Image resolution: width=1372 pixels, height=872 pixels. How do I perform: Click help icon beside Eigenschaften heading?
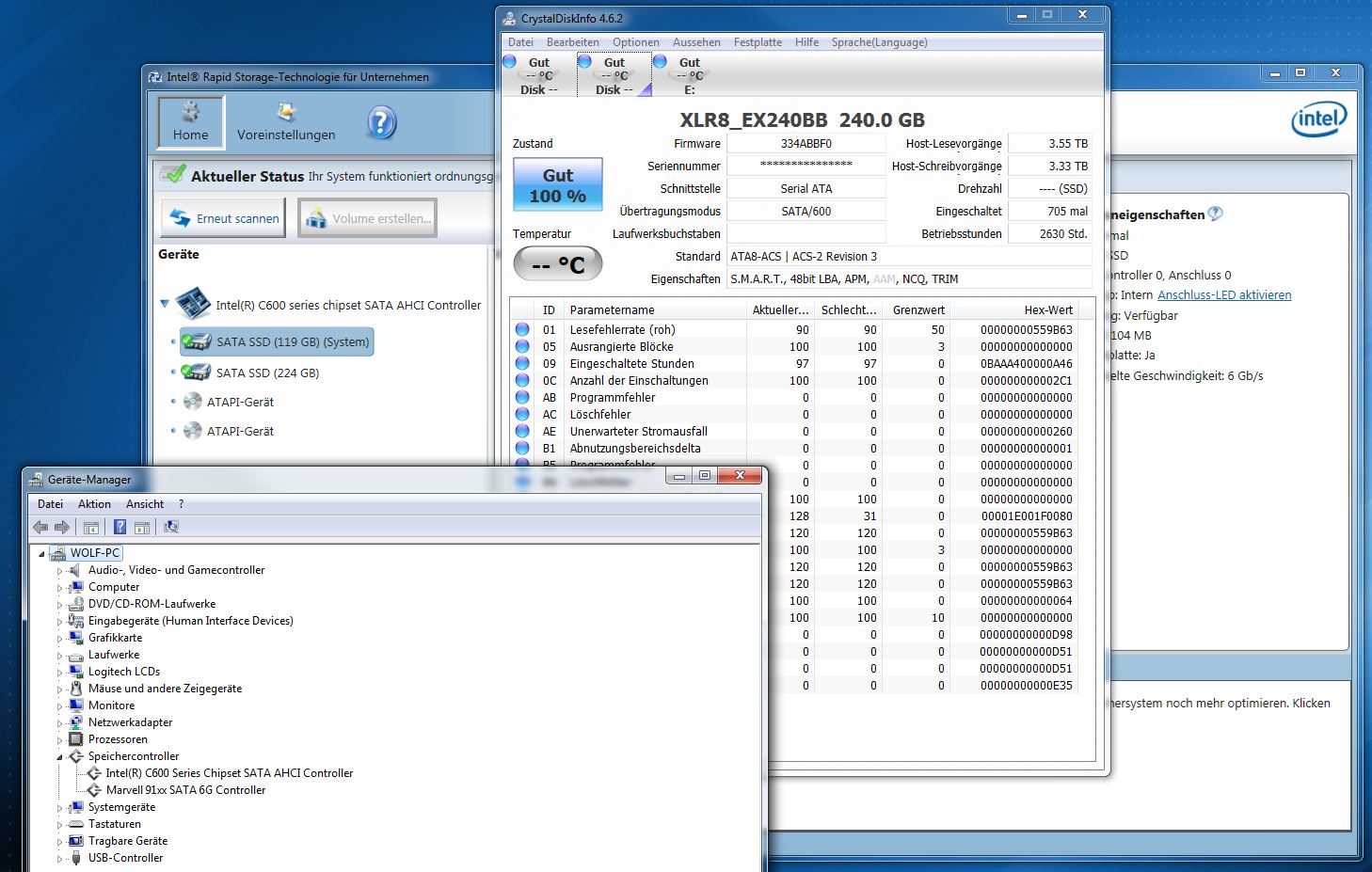click(x=1215, y=214)
